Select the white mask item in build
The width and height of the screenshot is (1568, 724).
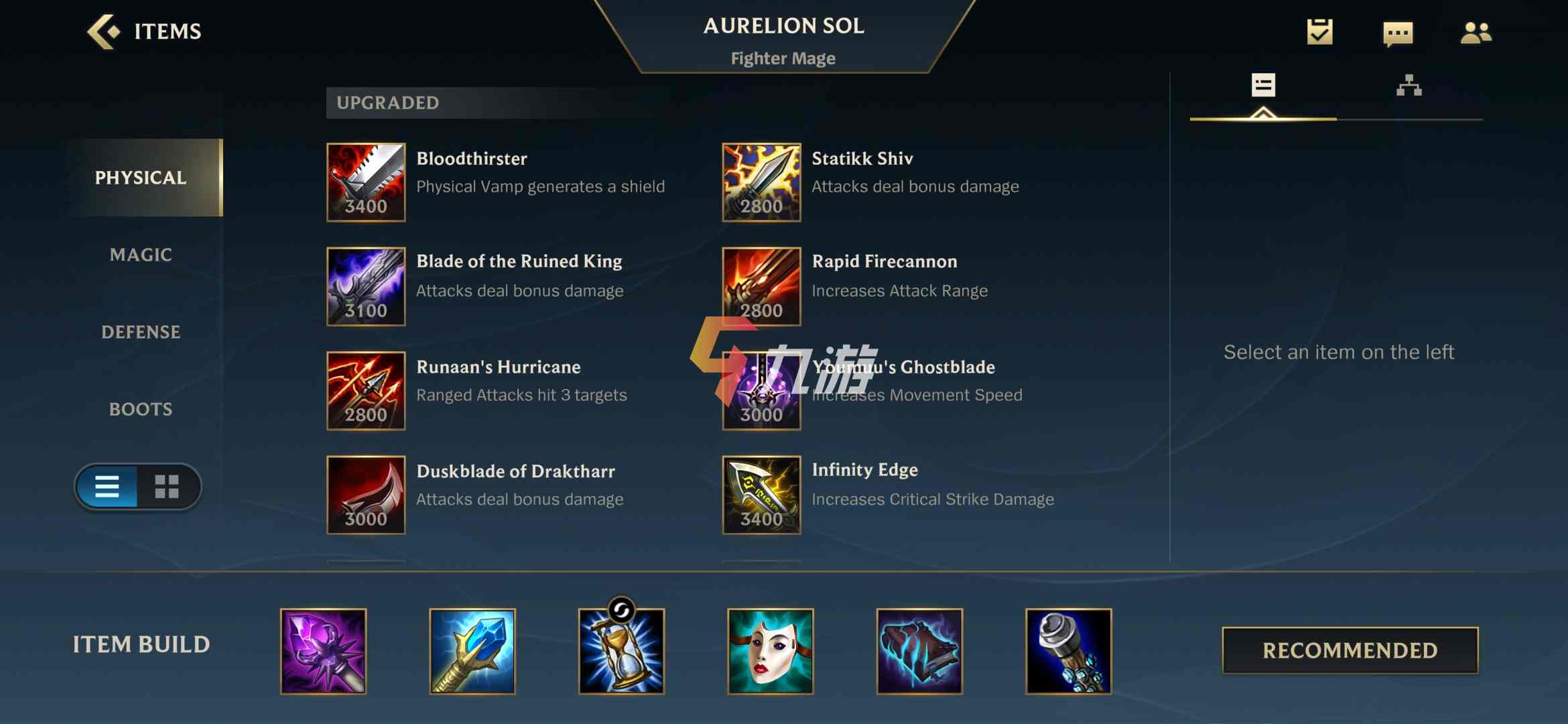point(771,651)
